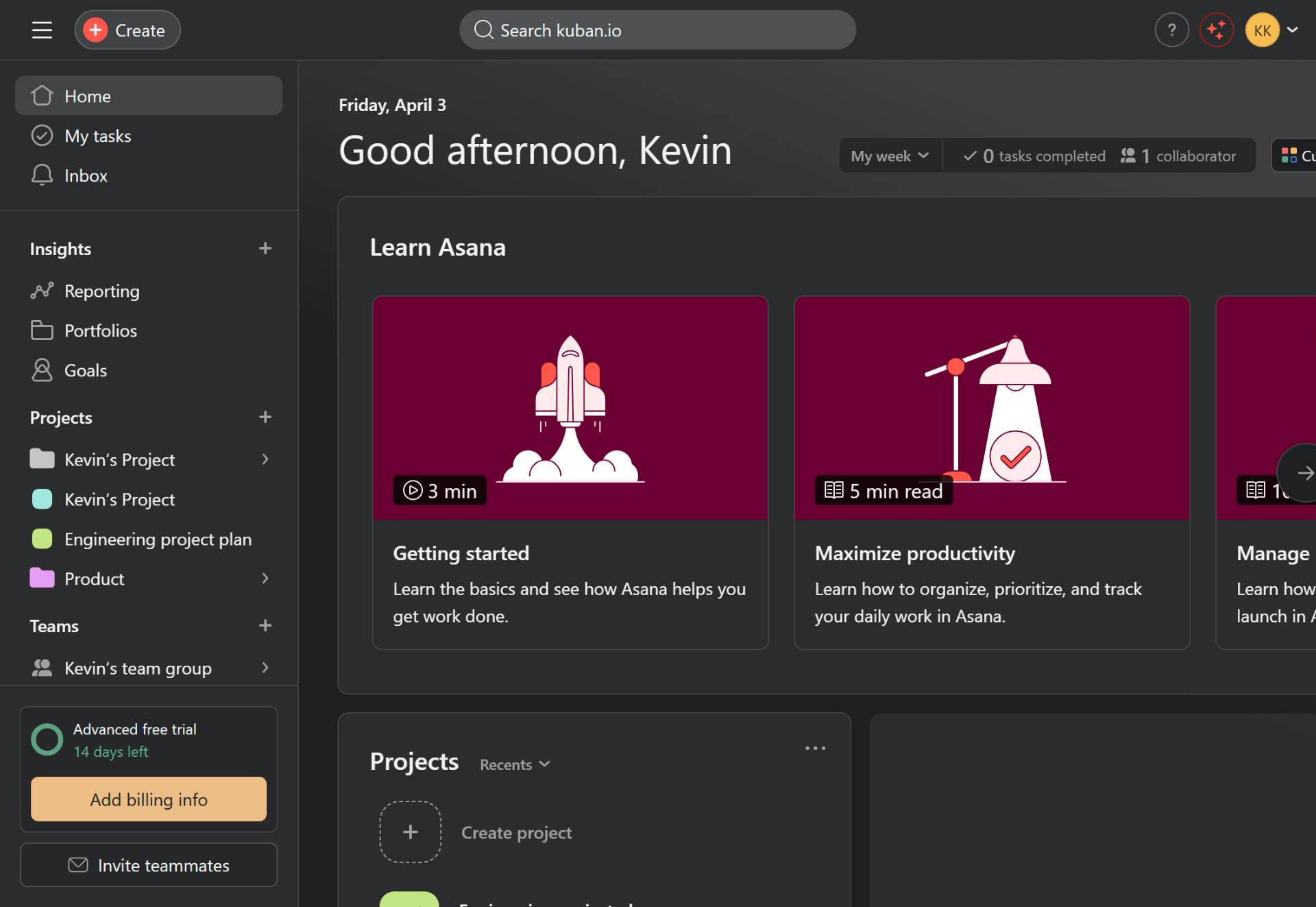Click the 1 collaborator text
Screen dimensions: 1316x907
1189,156
